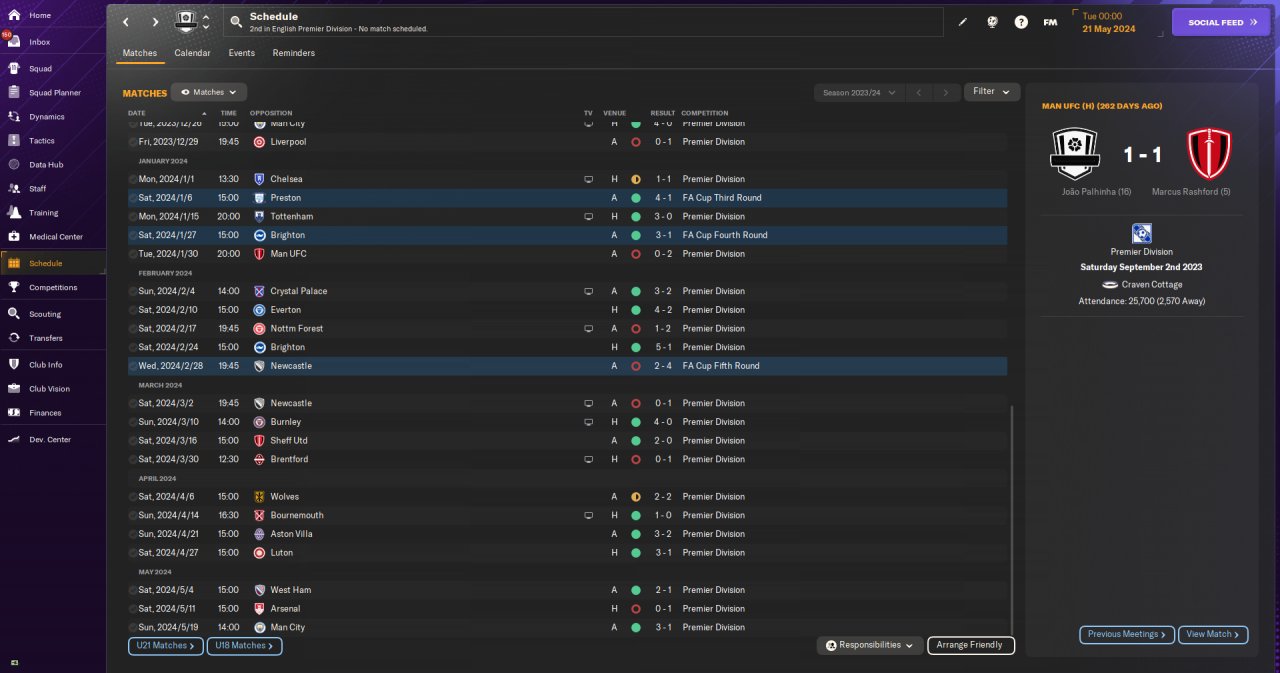The image size is (1280, 673).
Task: Open the FM menu icon
Action: (x=1050, y=21)
